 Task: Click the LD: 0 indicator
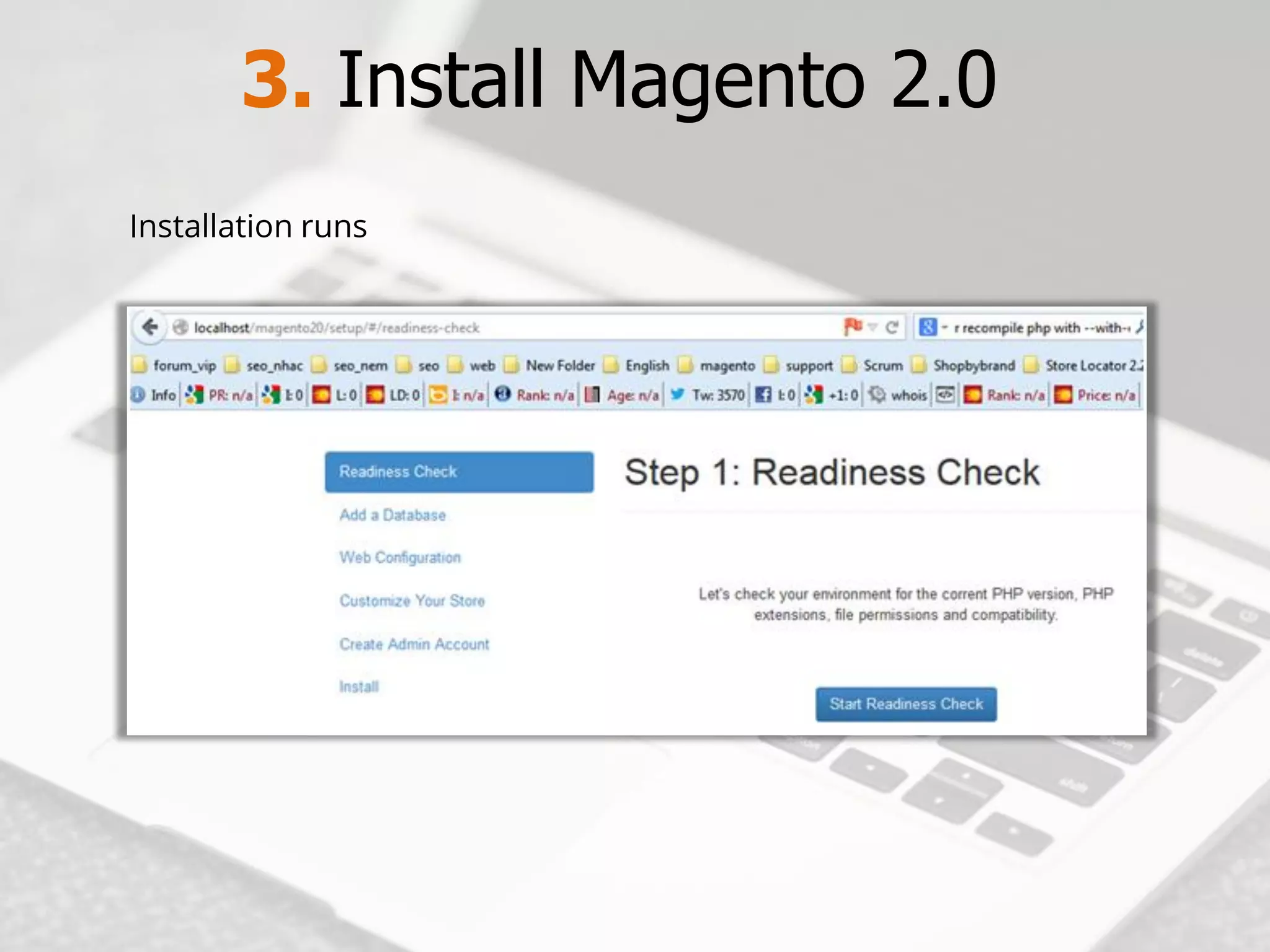click(x=393, y=395)
